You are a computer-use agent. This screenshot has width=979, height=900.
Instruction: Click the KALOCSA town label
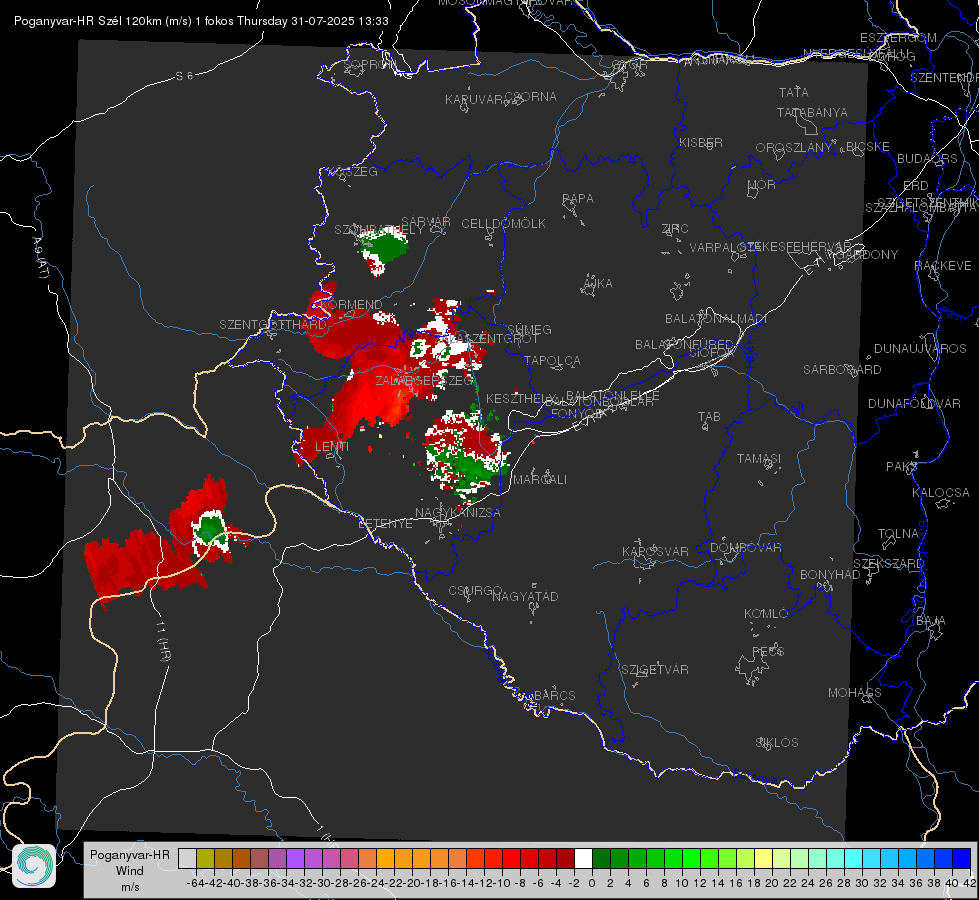(940, 493)
